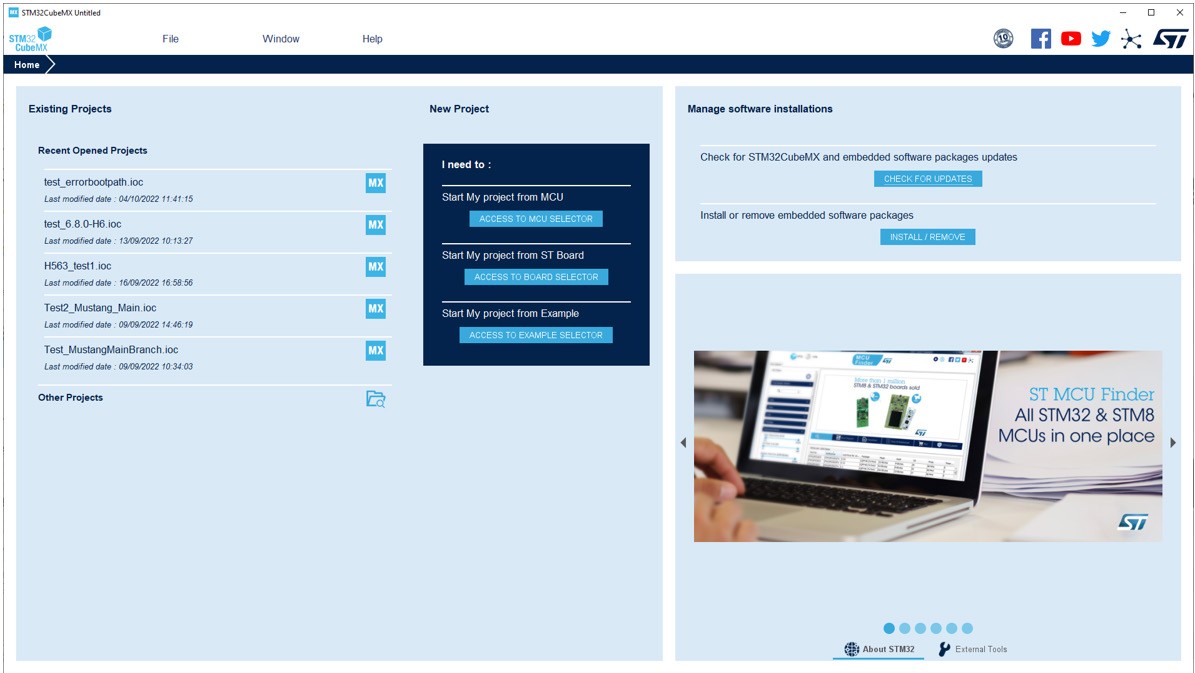Click the External Tools wrench icon

944,649
